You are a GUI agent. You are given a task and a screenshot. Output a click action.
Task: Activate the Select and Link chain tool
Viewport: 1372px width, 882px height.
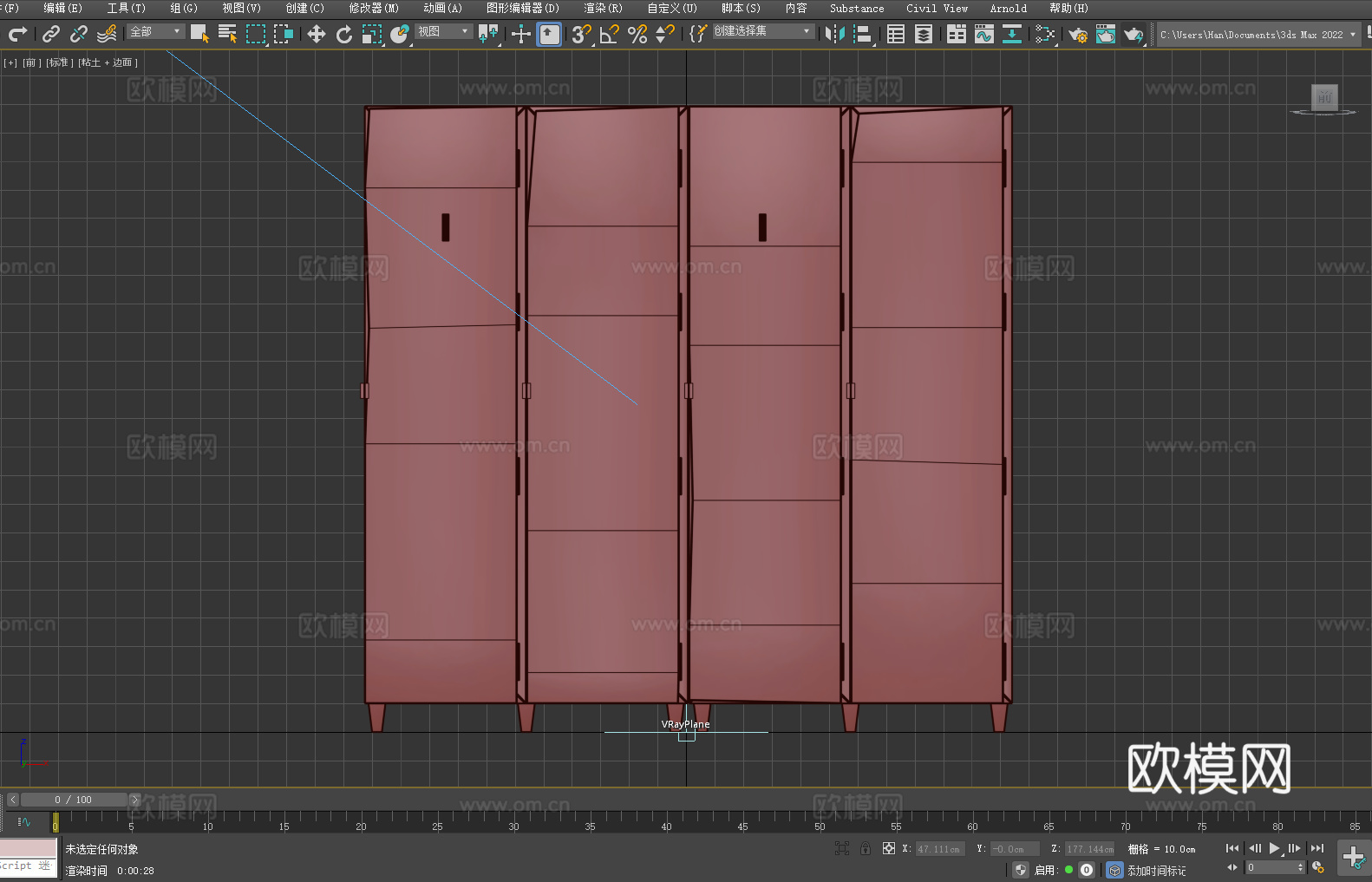coord(51,34)
